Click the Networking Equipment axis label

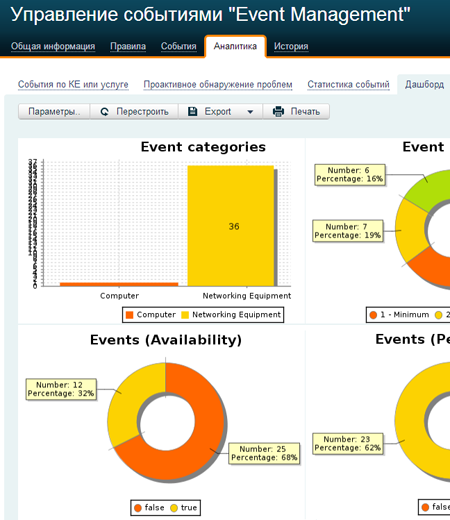[247, 296]
